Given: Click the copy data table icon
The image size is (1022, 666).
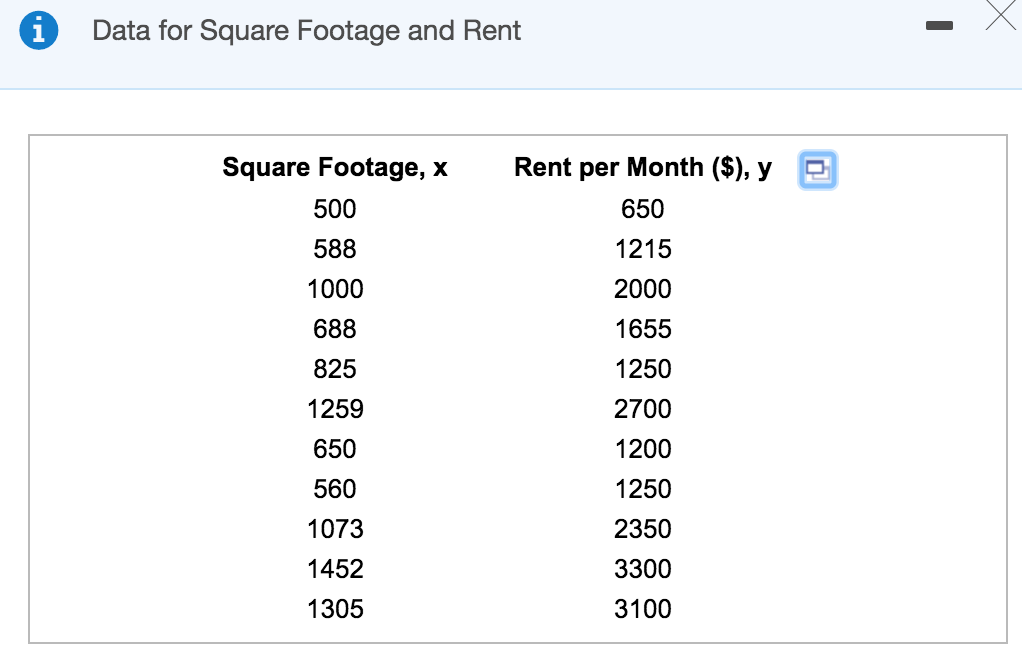Looking at the screenshot, I should [x=816, y=171].
